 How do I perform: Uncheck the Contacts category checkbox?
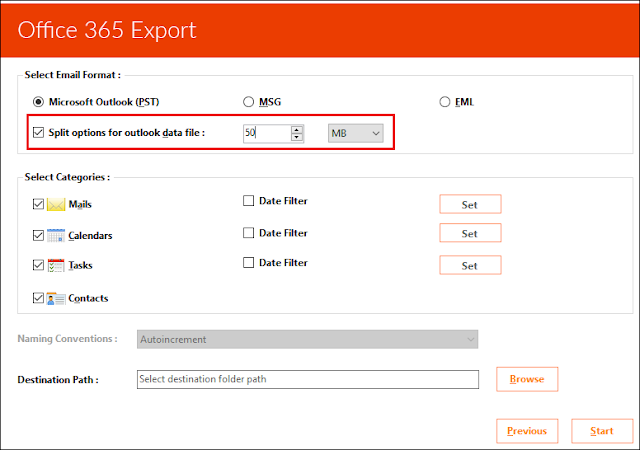click(x=38, y=298)
